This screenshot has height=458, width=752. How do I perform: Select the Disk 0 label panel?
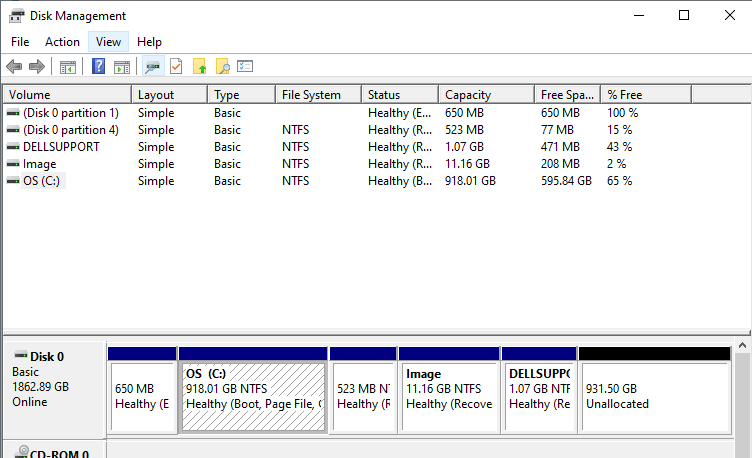[55, 389]
